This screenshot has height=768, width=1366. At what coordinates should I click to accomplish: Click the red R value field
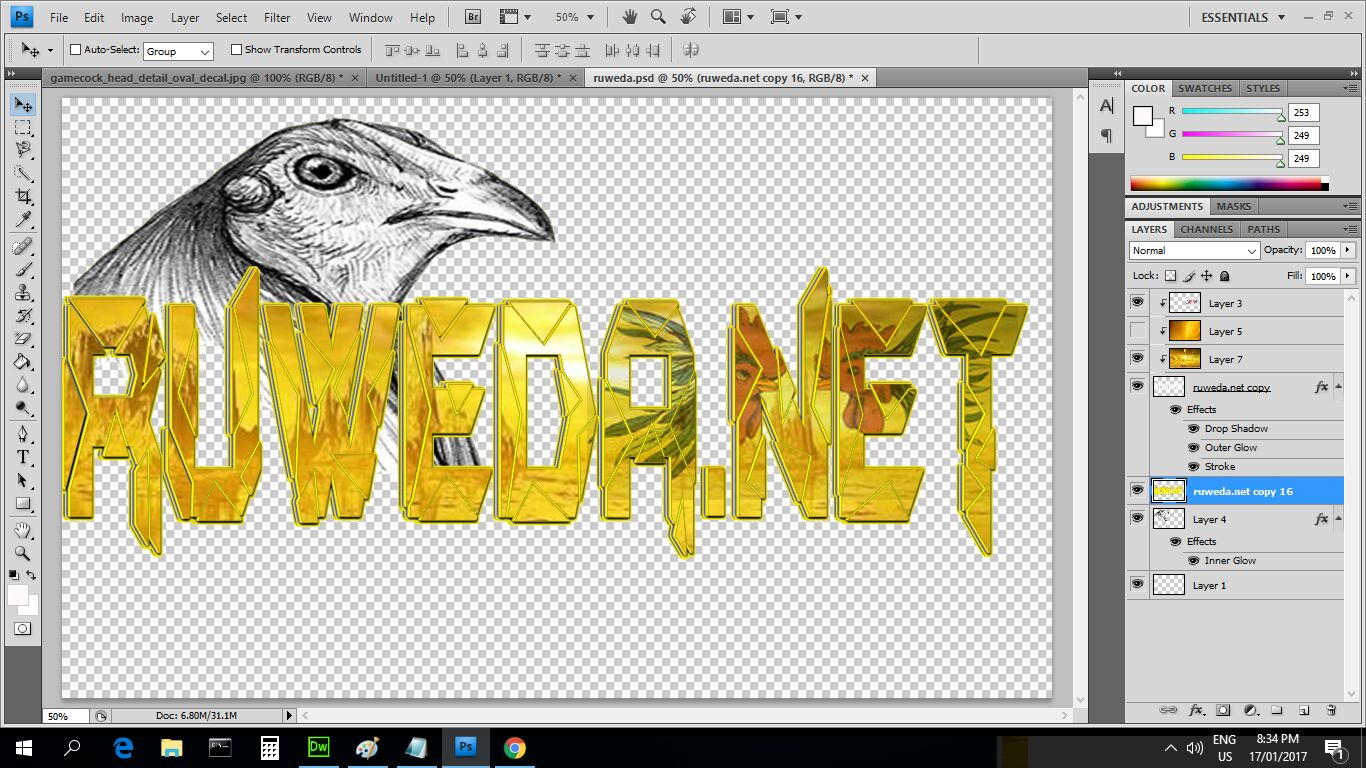pos(1303,112)
